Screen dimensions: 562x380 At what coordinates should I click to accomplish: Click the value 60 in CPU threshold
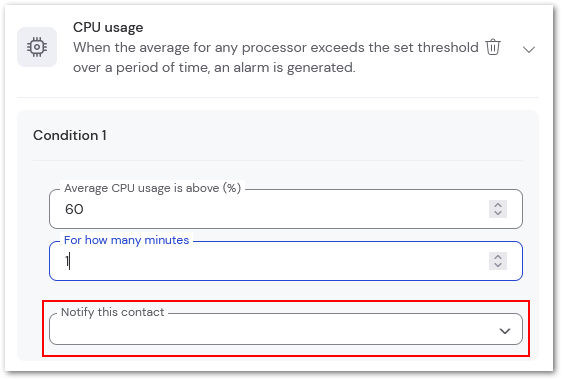74,209
